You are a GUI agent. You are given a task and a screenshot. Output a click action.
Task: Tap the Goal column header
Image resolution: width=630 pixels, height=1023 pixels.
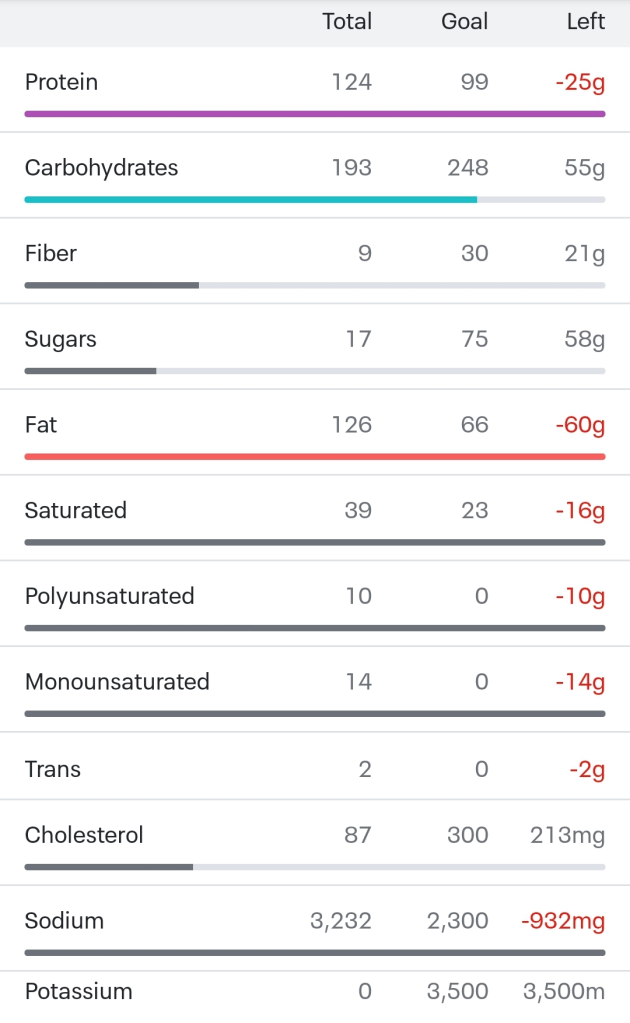pyautogui.click(x=464, y=22)
